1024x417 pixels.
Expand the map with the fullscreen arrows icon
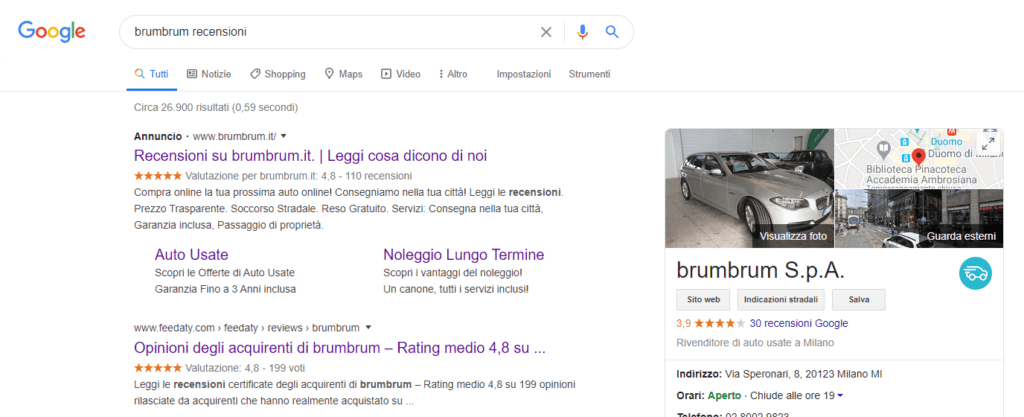[989, 144]
